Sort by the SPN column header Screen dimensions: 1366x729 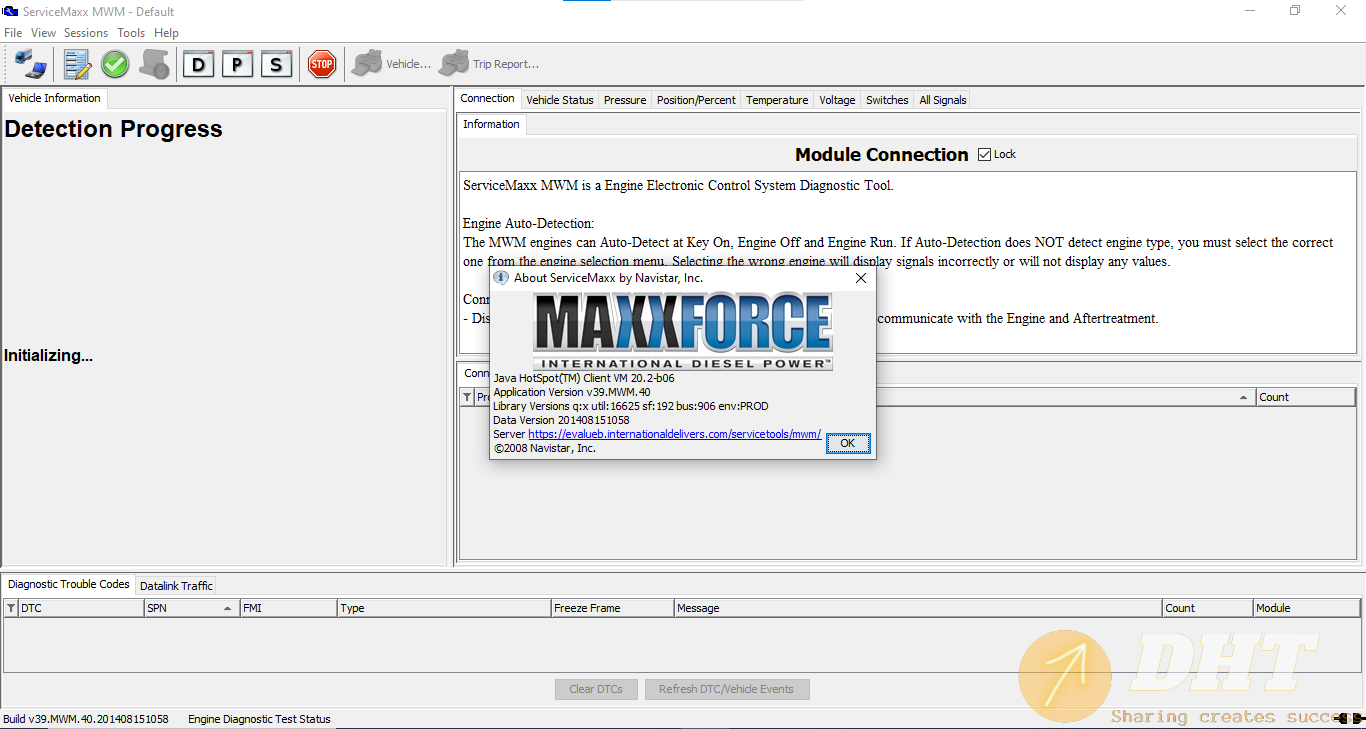pyautogui.click(x=192, y=608)
